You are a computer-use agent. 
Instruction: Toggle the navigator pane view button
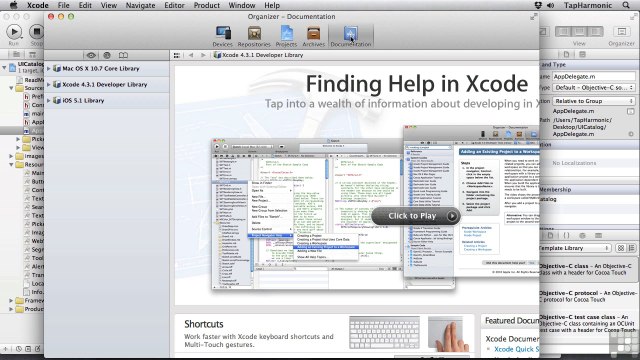click(x=563, y=32)
